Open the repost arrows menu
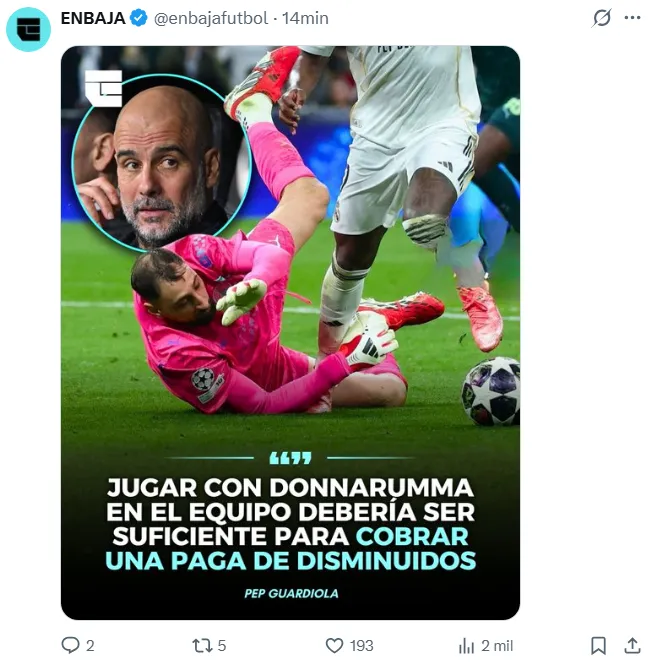This screenshot has height=665, width=650. [x=201, y=646]
